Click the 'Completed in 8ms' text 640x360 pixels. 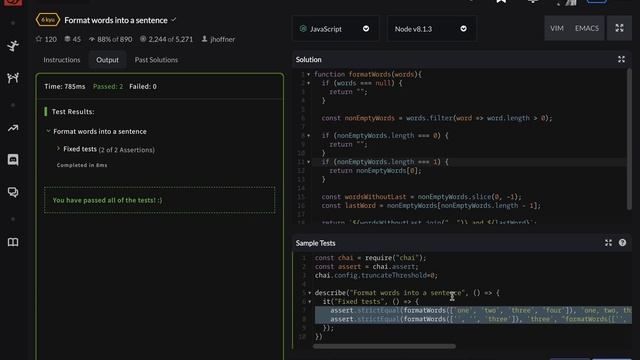pyautogui.click(x=82, y=165)
